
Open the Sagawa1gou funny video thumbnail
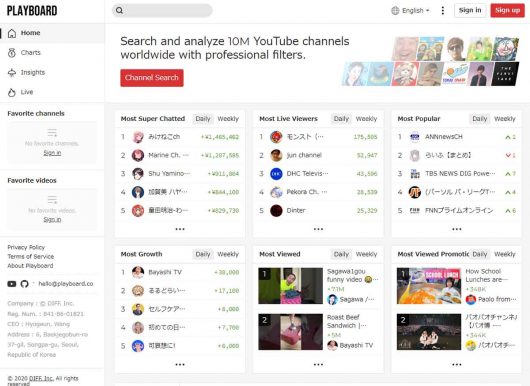[x=290, y=286]
